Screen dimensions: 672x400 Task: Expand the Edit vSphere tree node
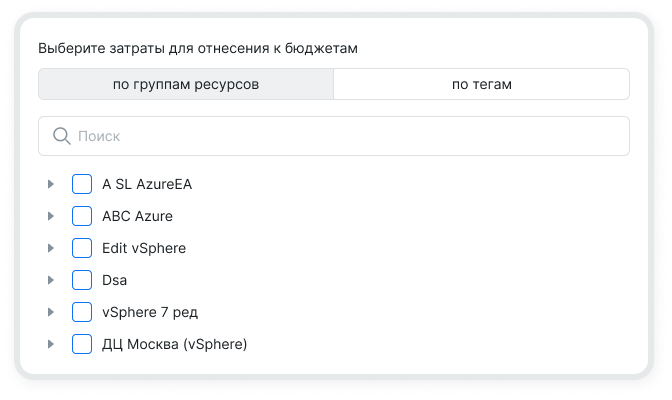point(50,248)
